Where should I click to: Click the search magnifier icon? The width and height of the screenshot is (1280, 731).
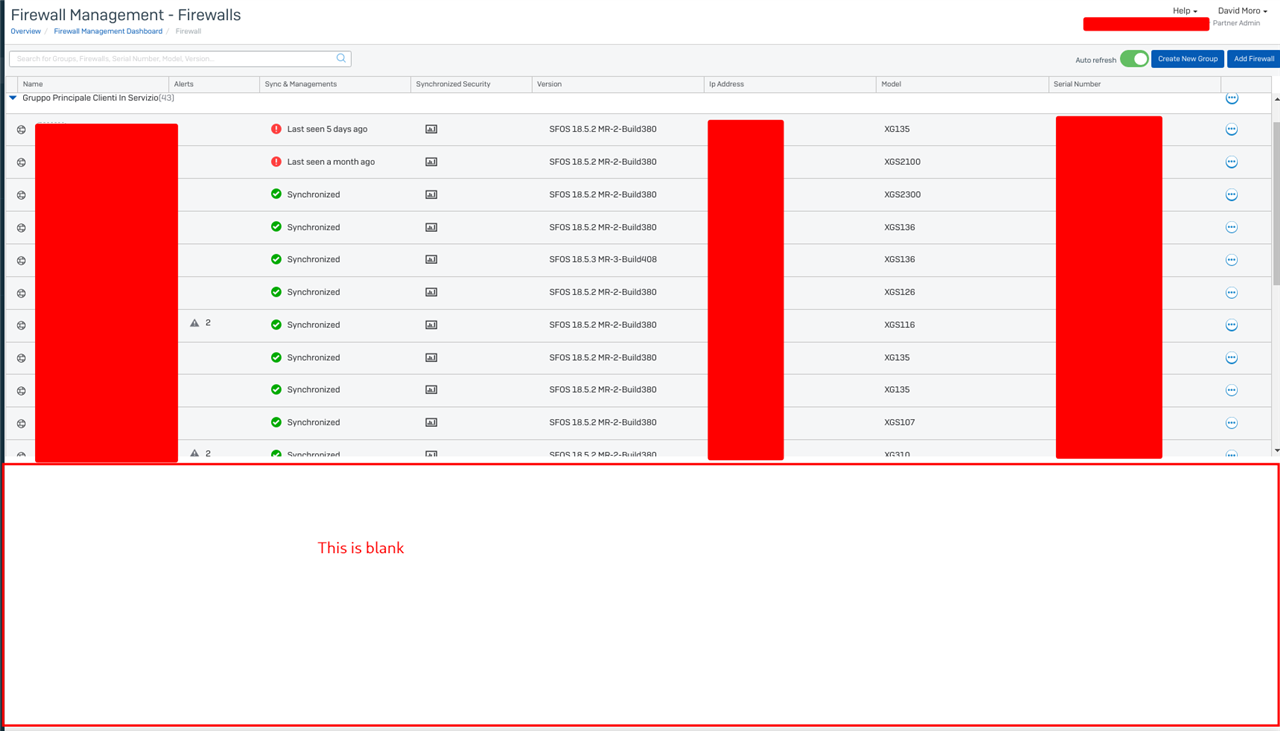tap(341, 58)
